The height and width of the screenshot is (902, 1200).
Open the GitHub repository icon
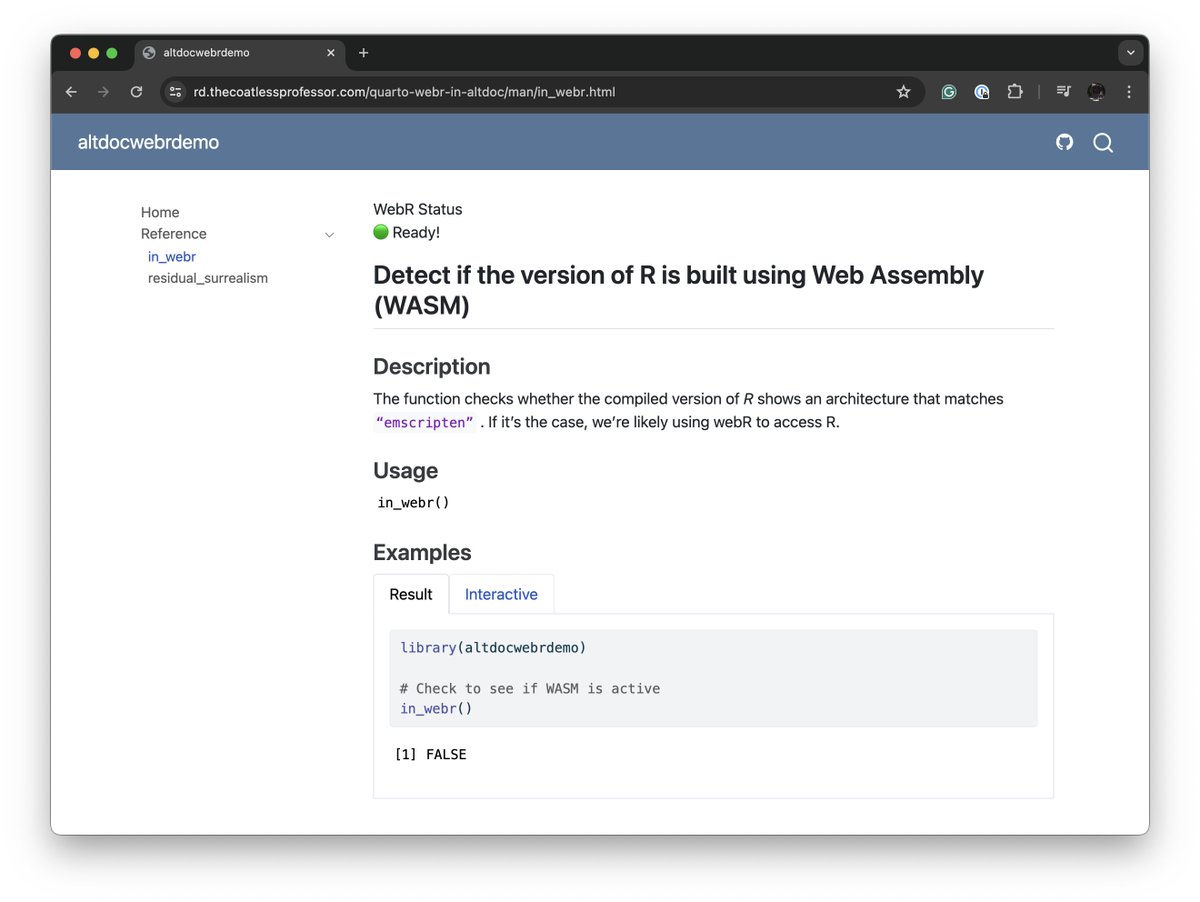[x=1064, y=142]
